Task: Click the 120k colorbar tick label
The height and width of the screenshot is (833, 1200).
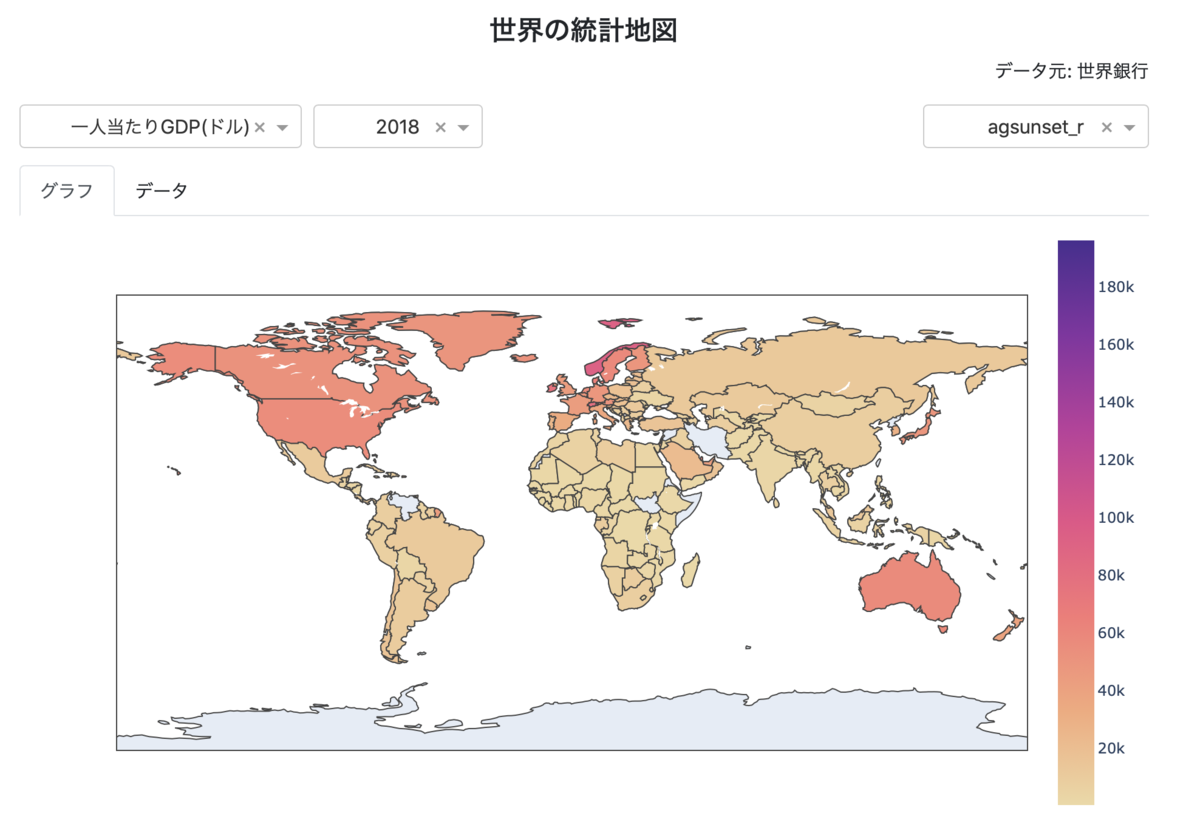Action: (x=1115, y=460)
